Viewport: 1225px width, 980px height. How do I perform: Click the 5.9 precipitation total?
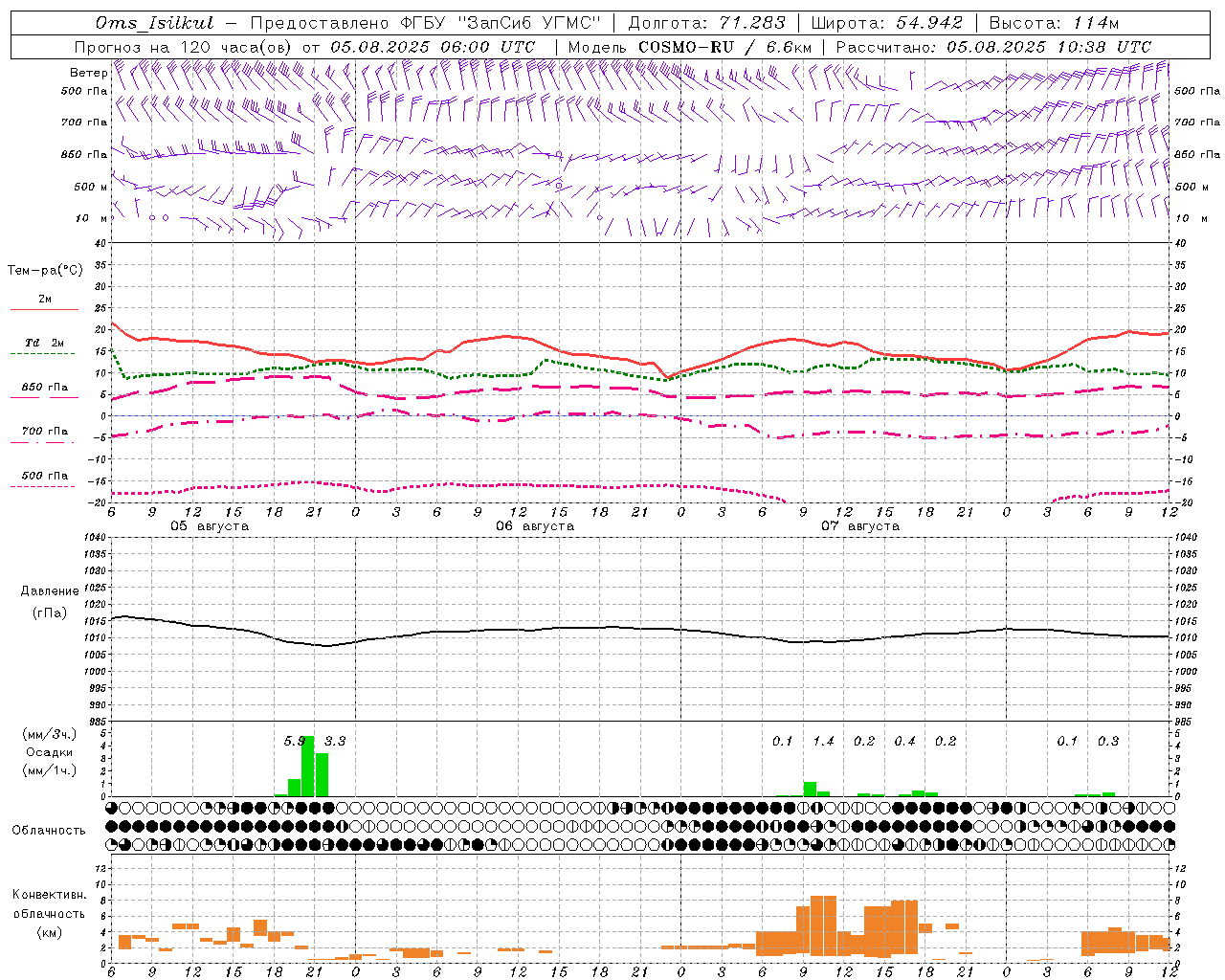click(x=295, y=741)
